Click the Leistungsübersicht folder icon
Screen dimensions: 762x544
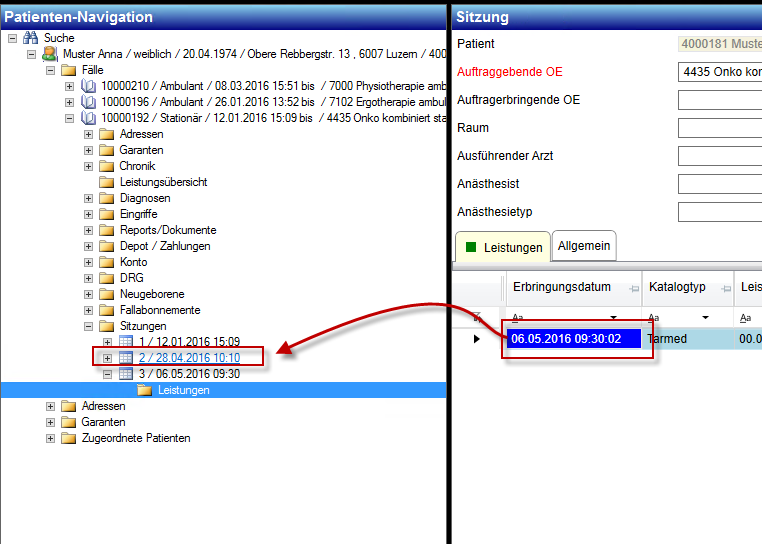(106, 182)
